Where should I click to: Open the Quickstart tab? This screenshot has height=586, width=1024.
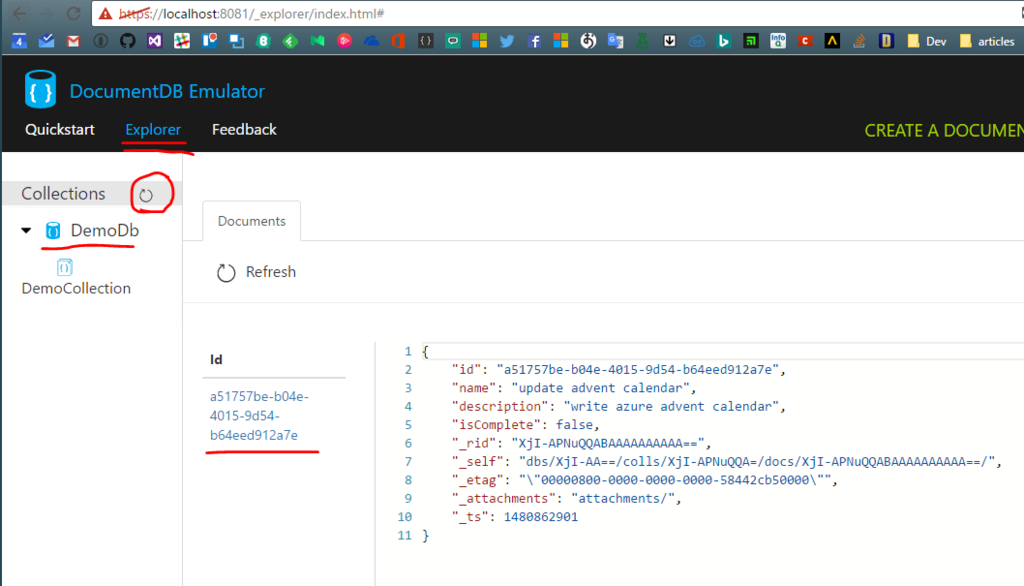pos(59,129)
